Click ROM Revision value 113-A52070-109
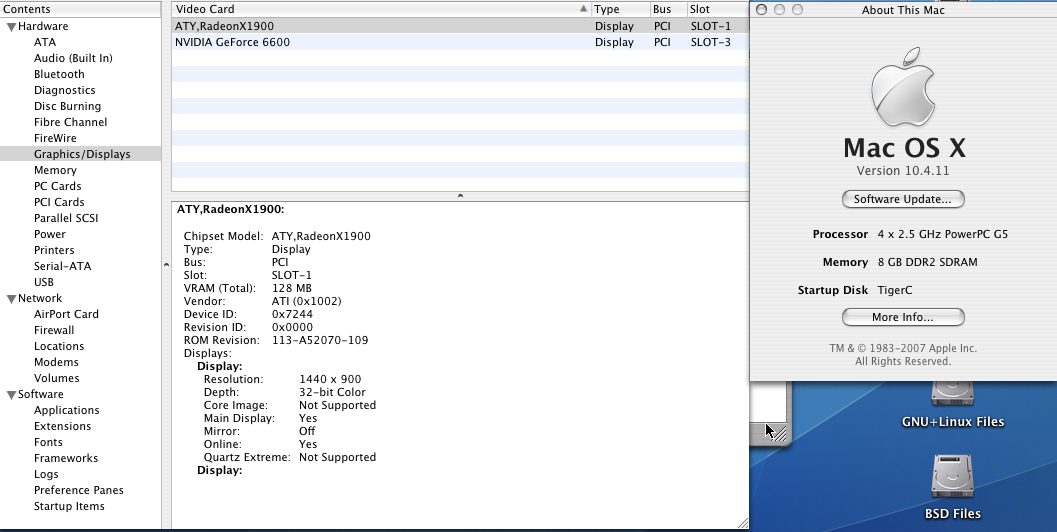Image resolution: width=1057 pixels, height=532 pixels. (x=320, y=340)
